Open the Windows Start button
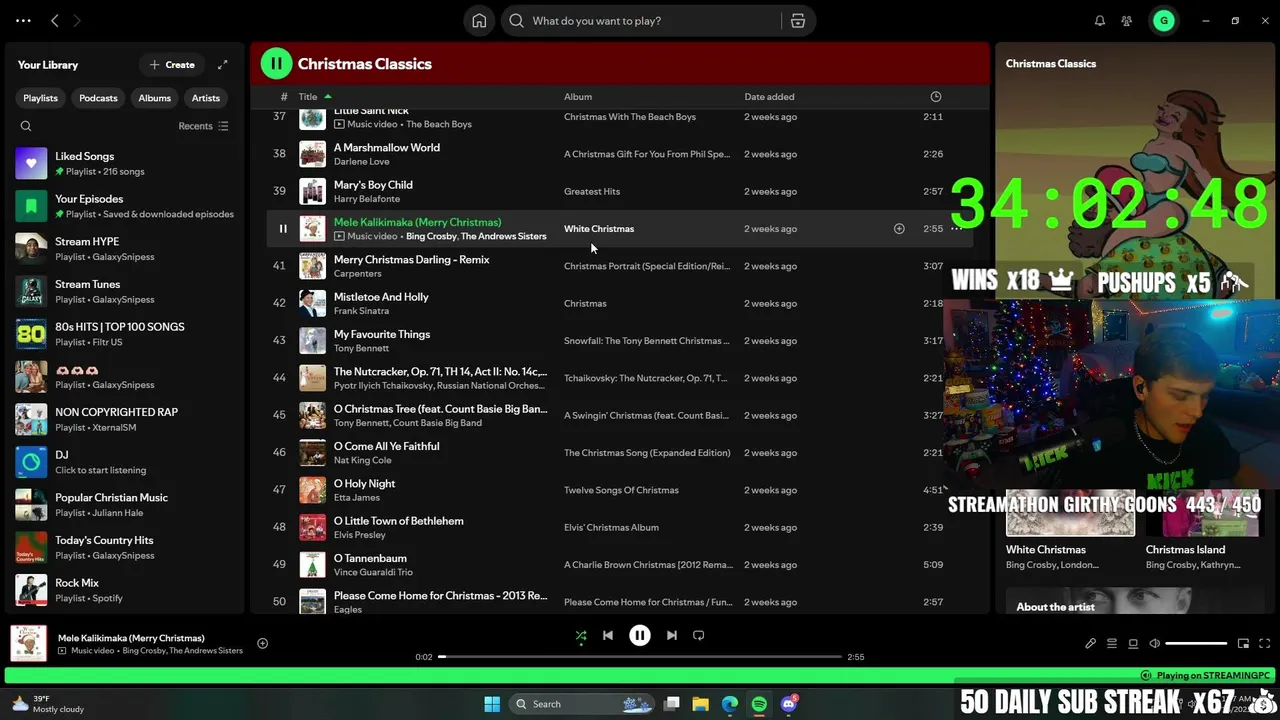 coord(492,704)
